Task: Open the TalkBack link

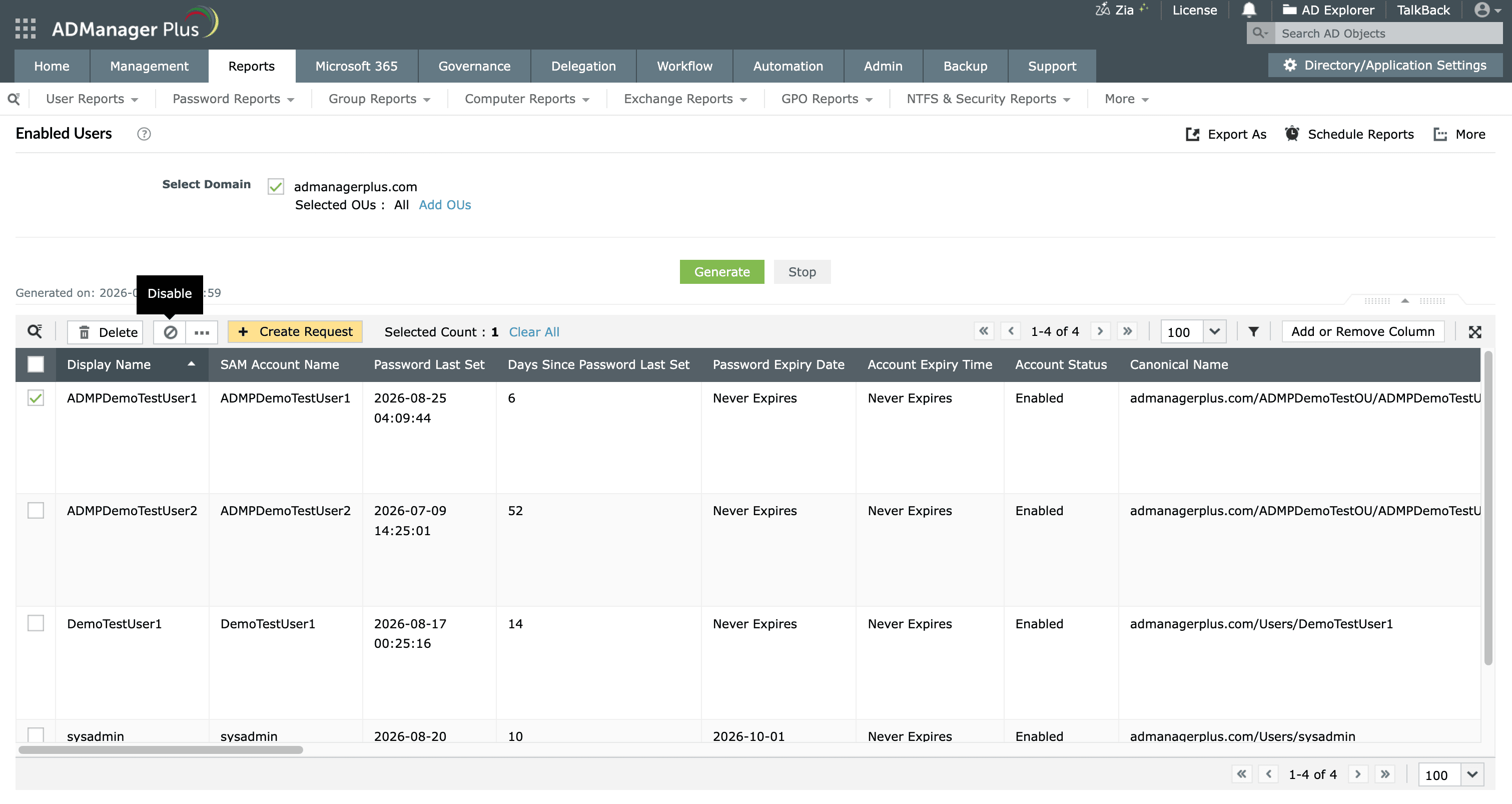Action: (1423, 10)
